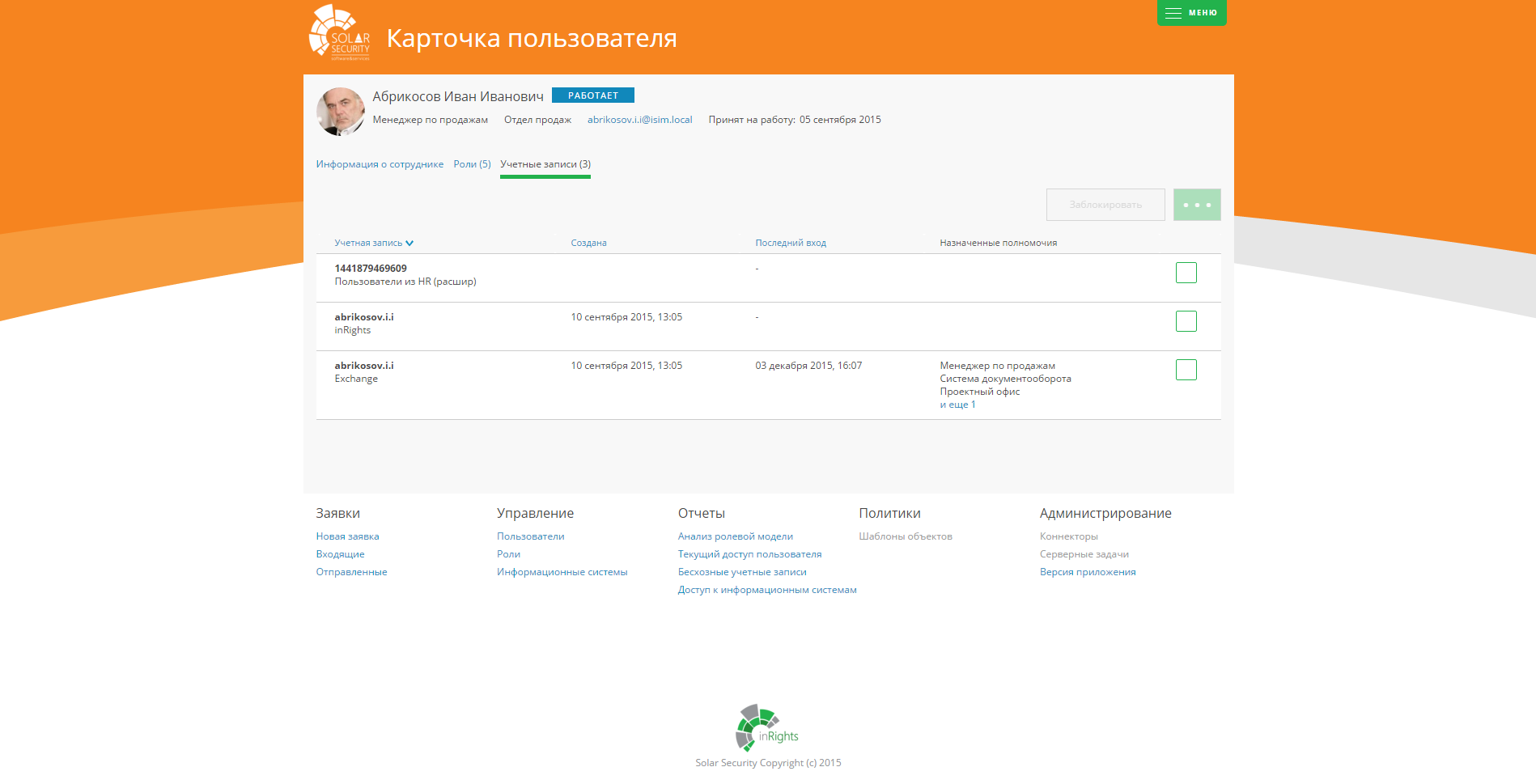1536x784 pixels.
Task: Click account name 1441879469609
Action: pos(371,269)
